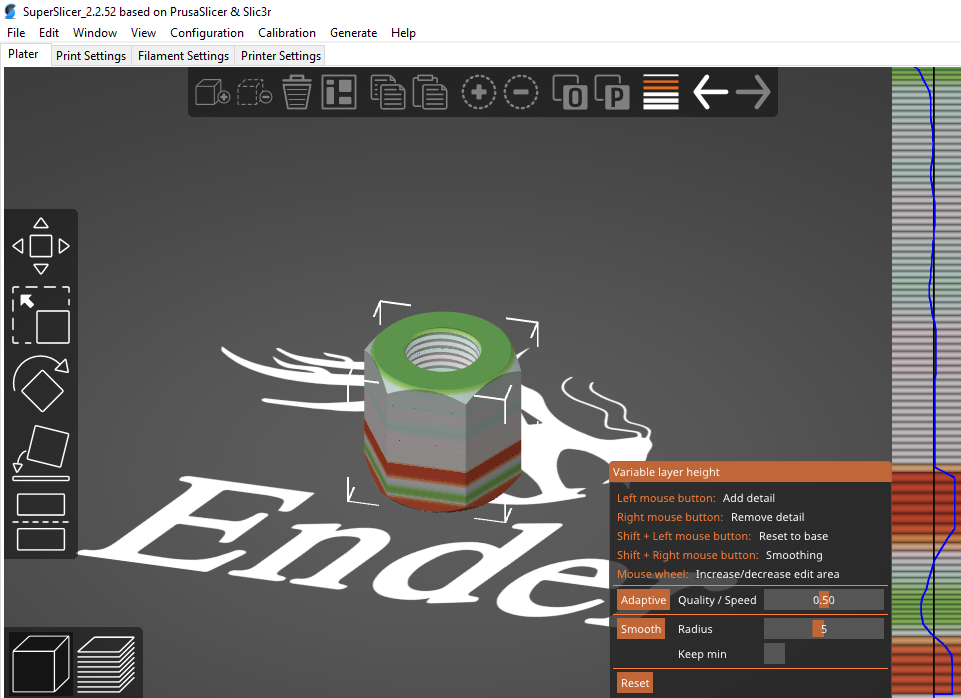Click the Copy icon in toolbar
This screenshot has width=961, height=698.
[387, 92]
